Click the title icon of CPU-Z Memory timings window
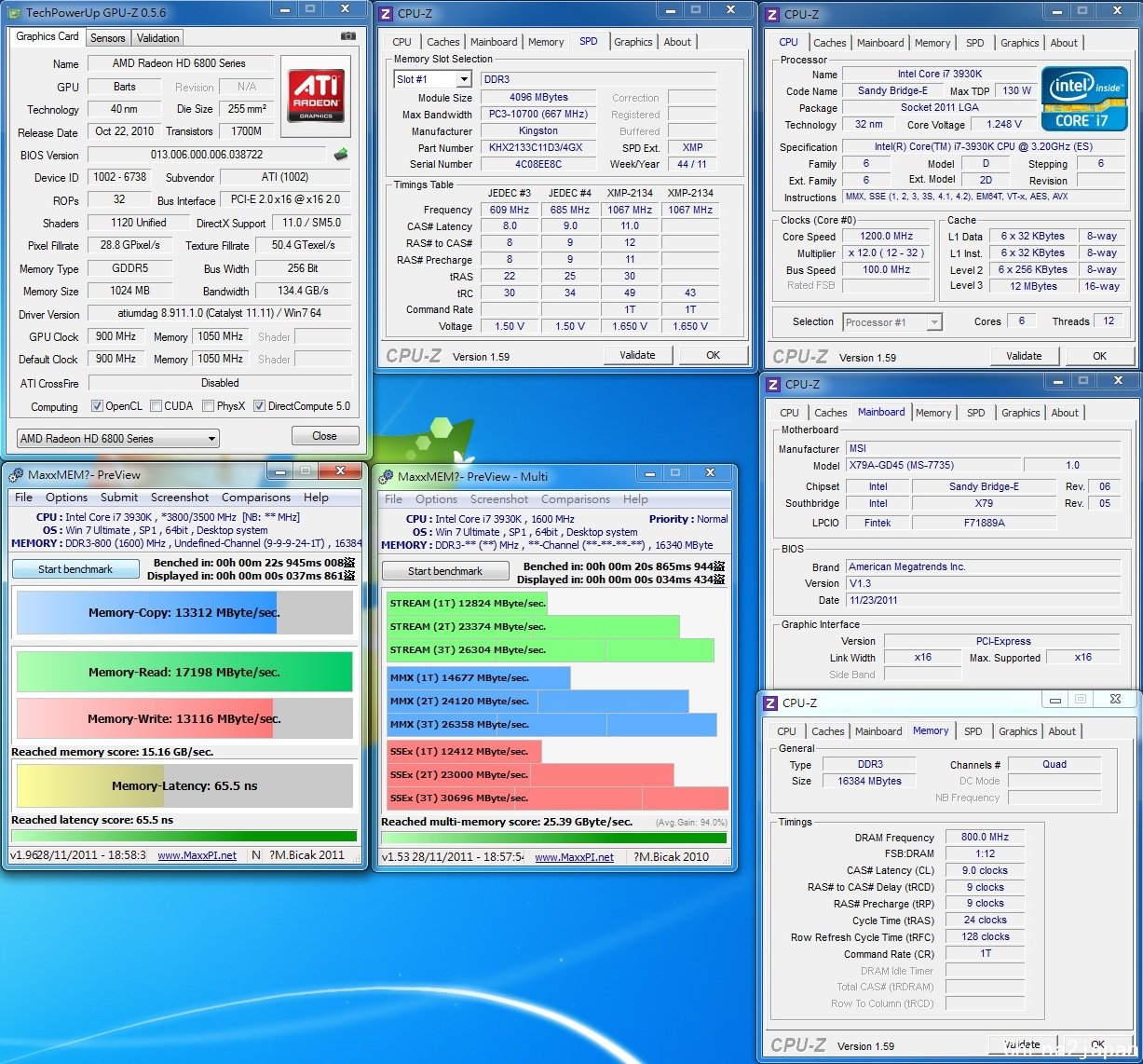Screen dimensions: 1143x1064 click(770, 703)
